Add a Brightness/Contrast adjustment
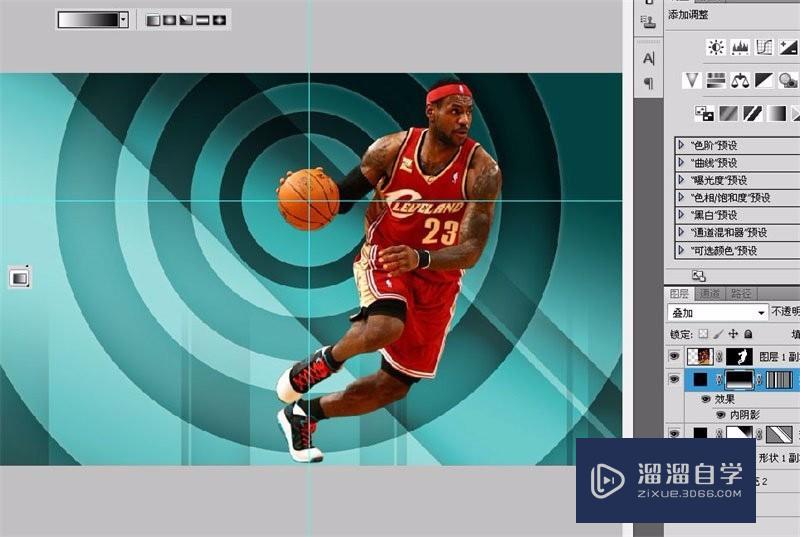The width and height of the screenshot is (800, 537). (716, 47)
